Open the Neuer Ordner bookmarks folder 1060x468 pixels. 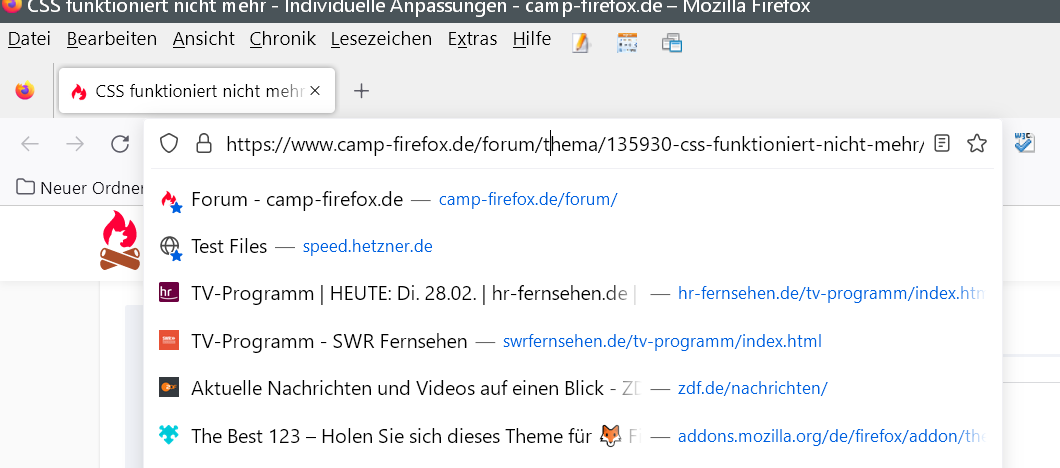78,187
